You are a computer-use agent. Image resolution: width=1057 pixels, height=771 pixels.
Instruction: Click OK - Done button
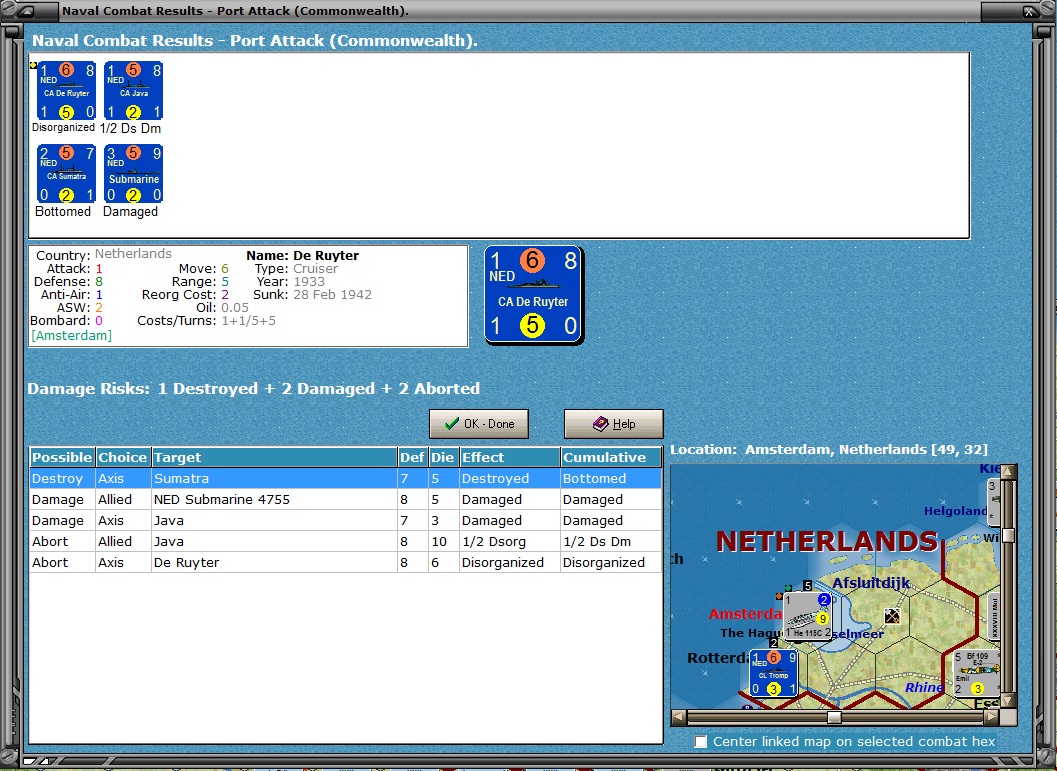coord(479,424)
